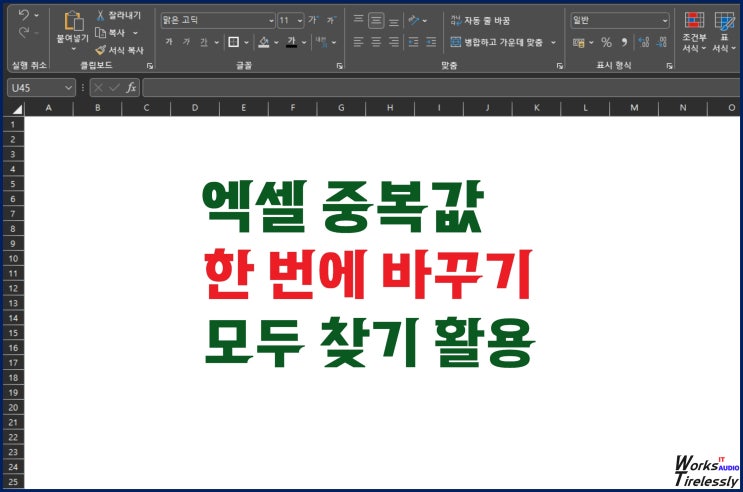743x492 pixels.
Task: Select row 20 header
Action: (13, 408)
